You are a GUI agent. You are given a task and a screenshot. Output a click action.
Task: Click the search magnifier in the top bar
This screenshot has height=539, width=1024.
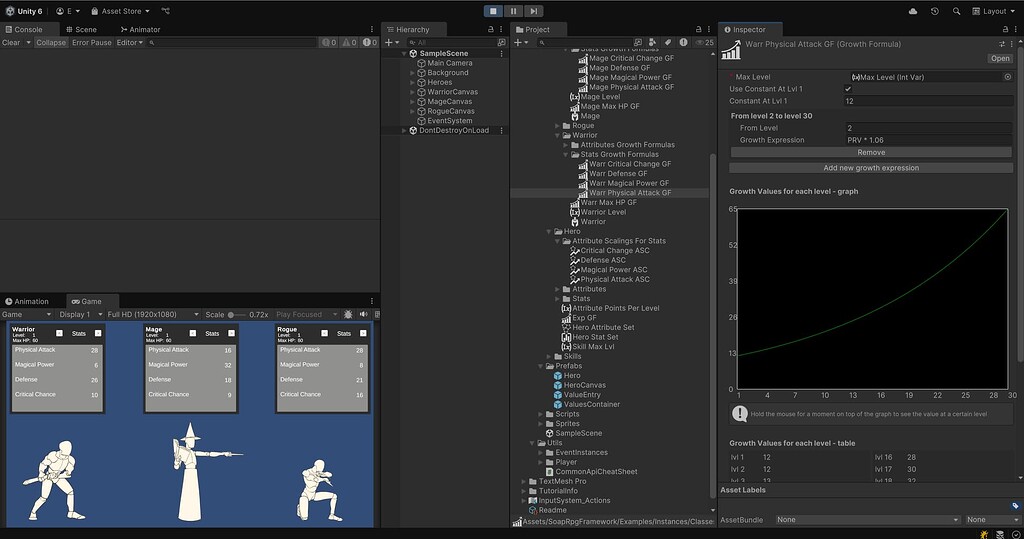(957, 11)
